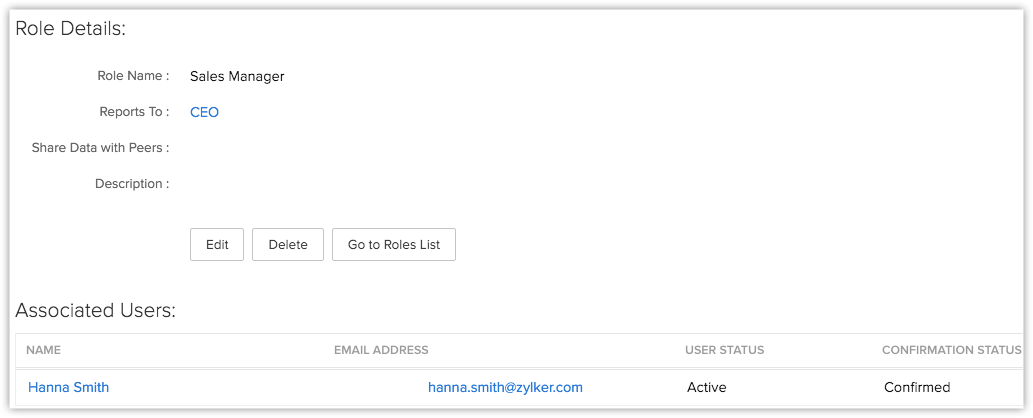The image size is (1033, 418).
Task: Click the CONFIRMATION STATUS column header
Action: click(951, 350)
